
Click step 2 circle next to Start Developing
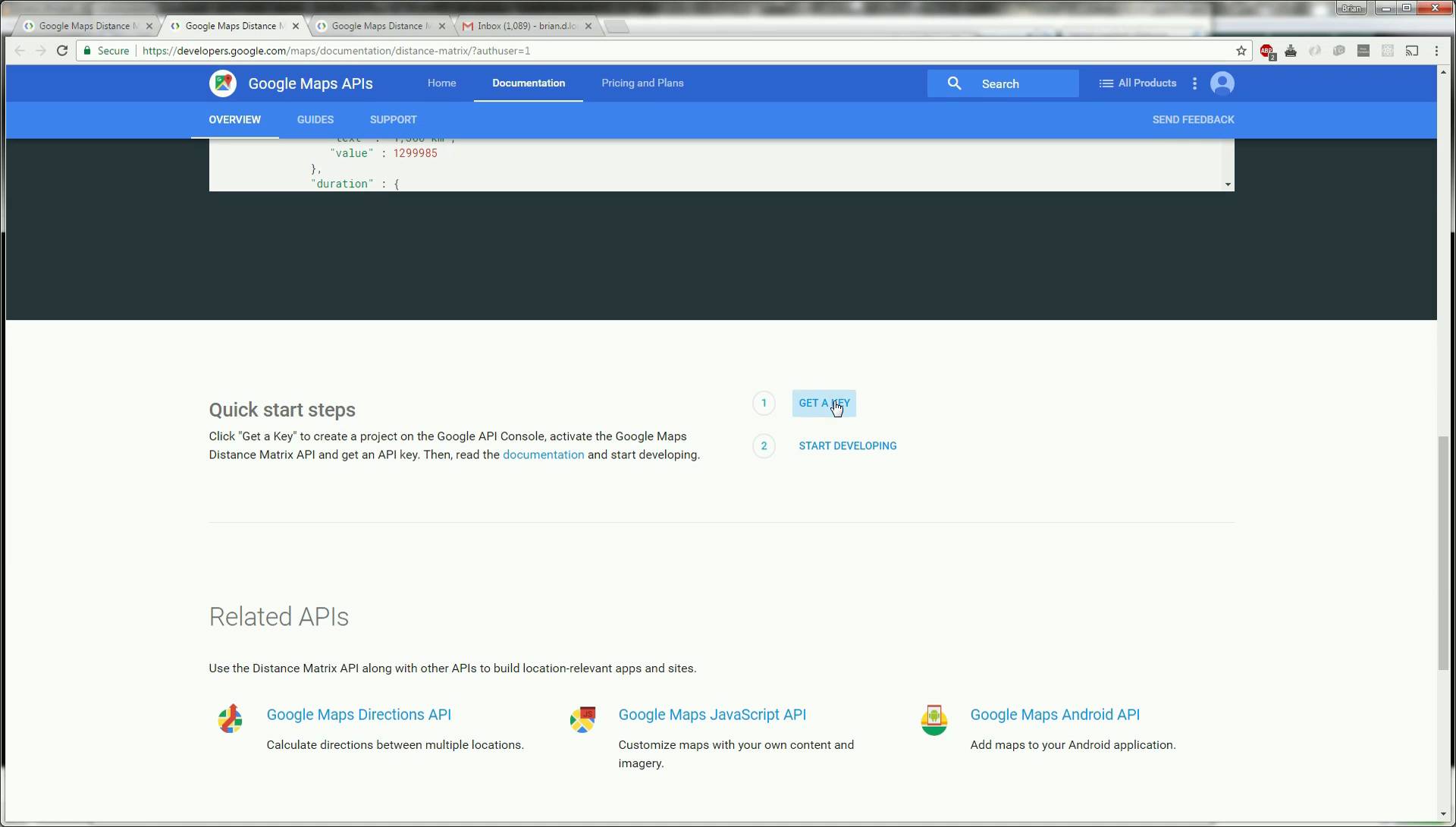click(x=764, y=445)
